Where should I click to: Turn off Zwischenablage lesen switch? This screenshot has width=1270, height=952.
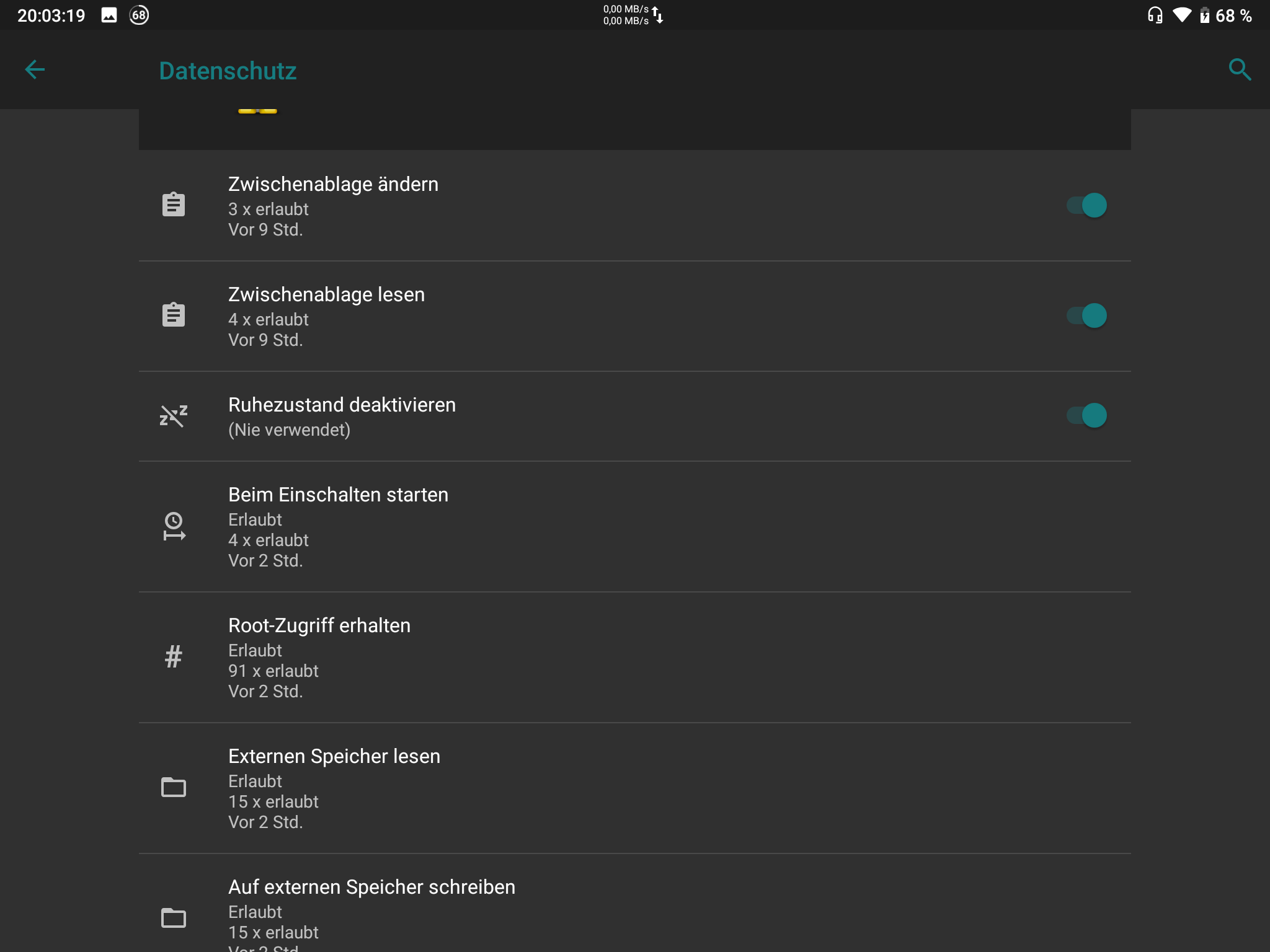point(1086,315)
